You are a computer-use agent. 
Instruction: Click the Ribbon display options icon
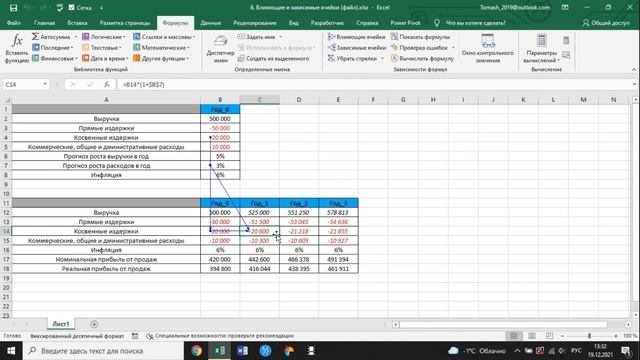coord(565,7)
